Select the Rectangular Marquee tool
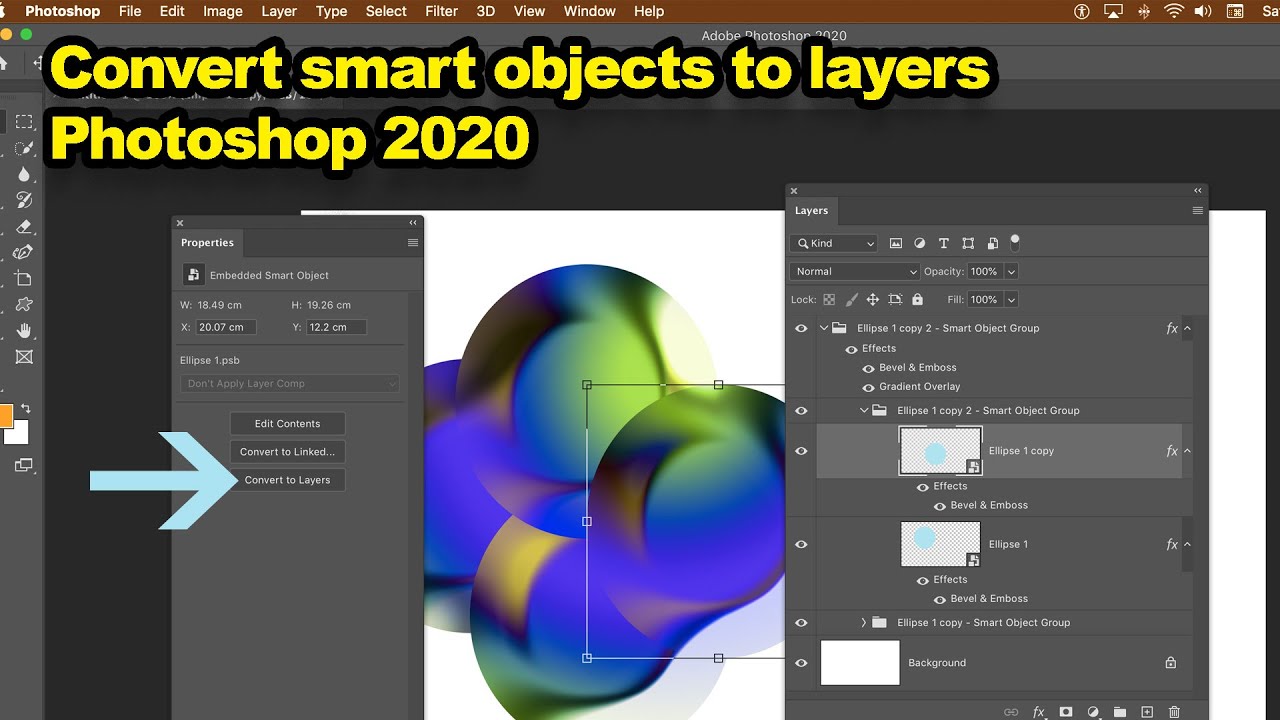Viewport: 1280px width, 720px height. (24, 122)
